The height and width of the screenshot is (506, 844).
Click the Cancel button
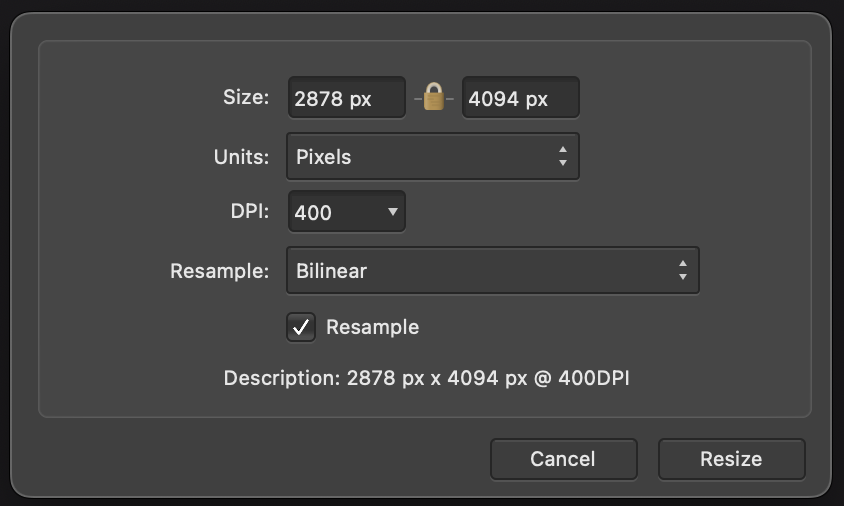click(x=564, y=459)
